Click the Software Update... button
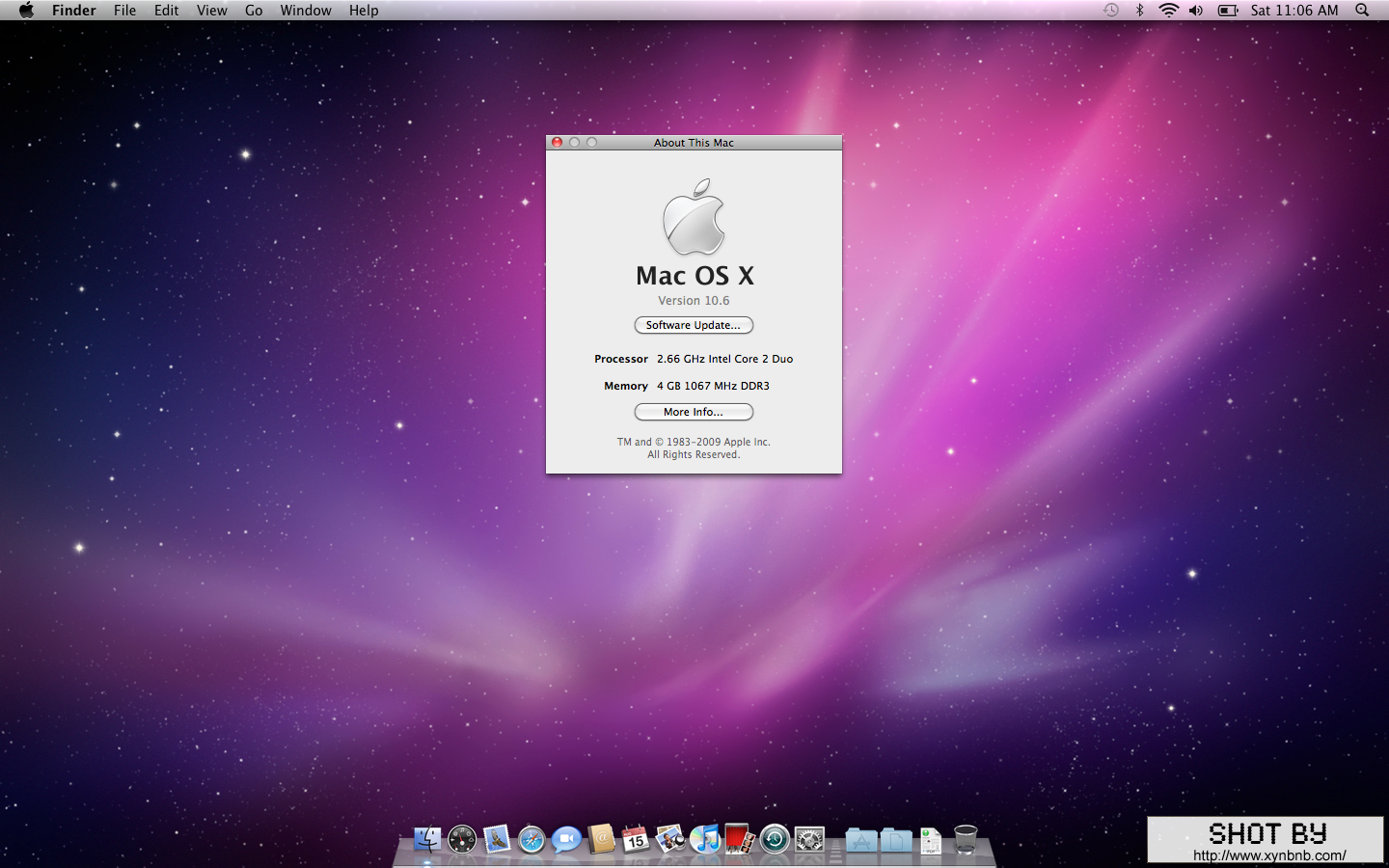 (694, 326)
